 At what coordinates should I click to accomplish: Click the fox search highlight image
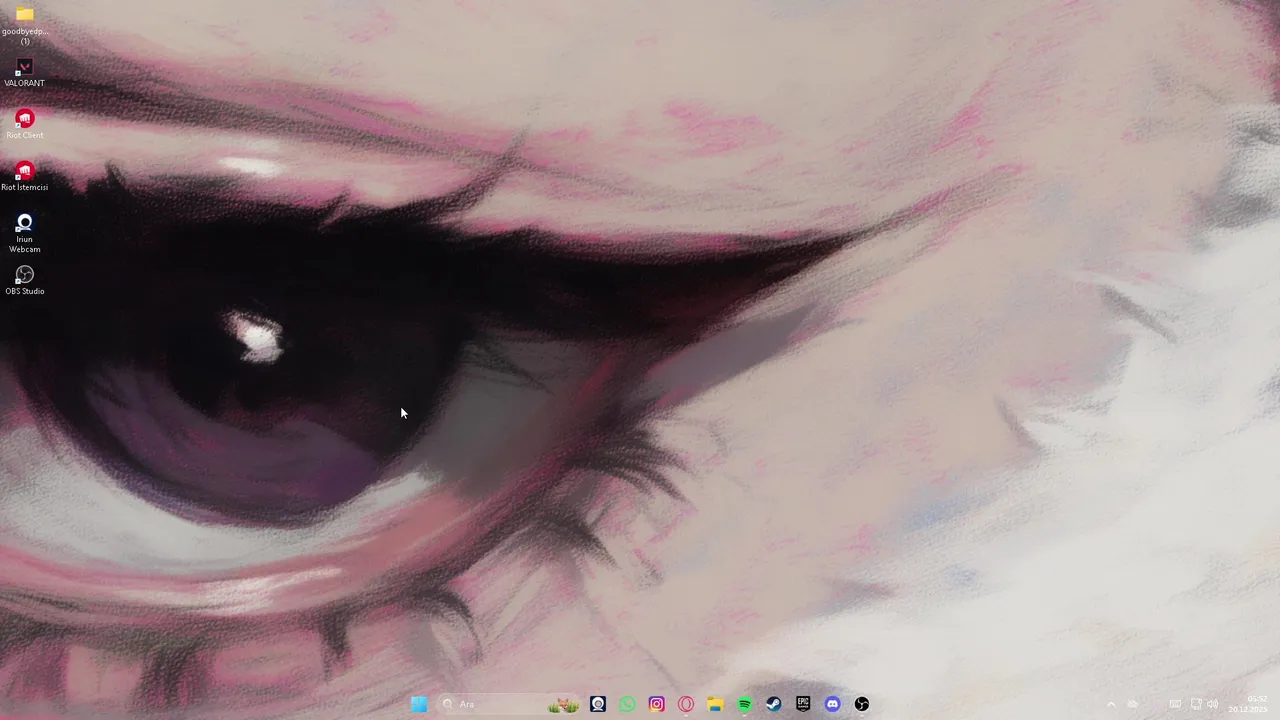pyautogui.click(x=564, y=705)
